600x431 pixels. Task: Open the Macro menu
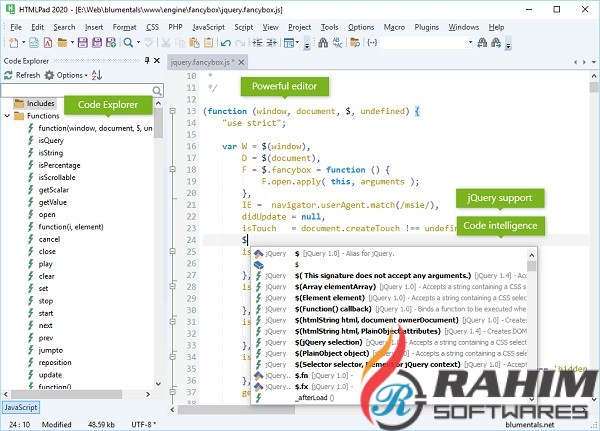[x=394, y=27]
